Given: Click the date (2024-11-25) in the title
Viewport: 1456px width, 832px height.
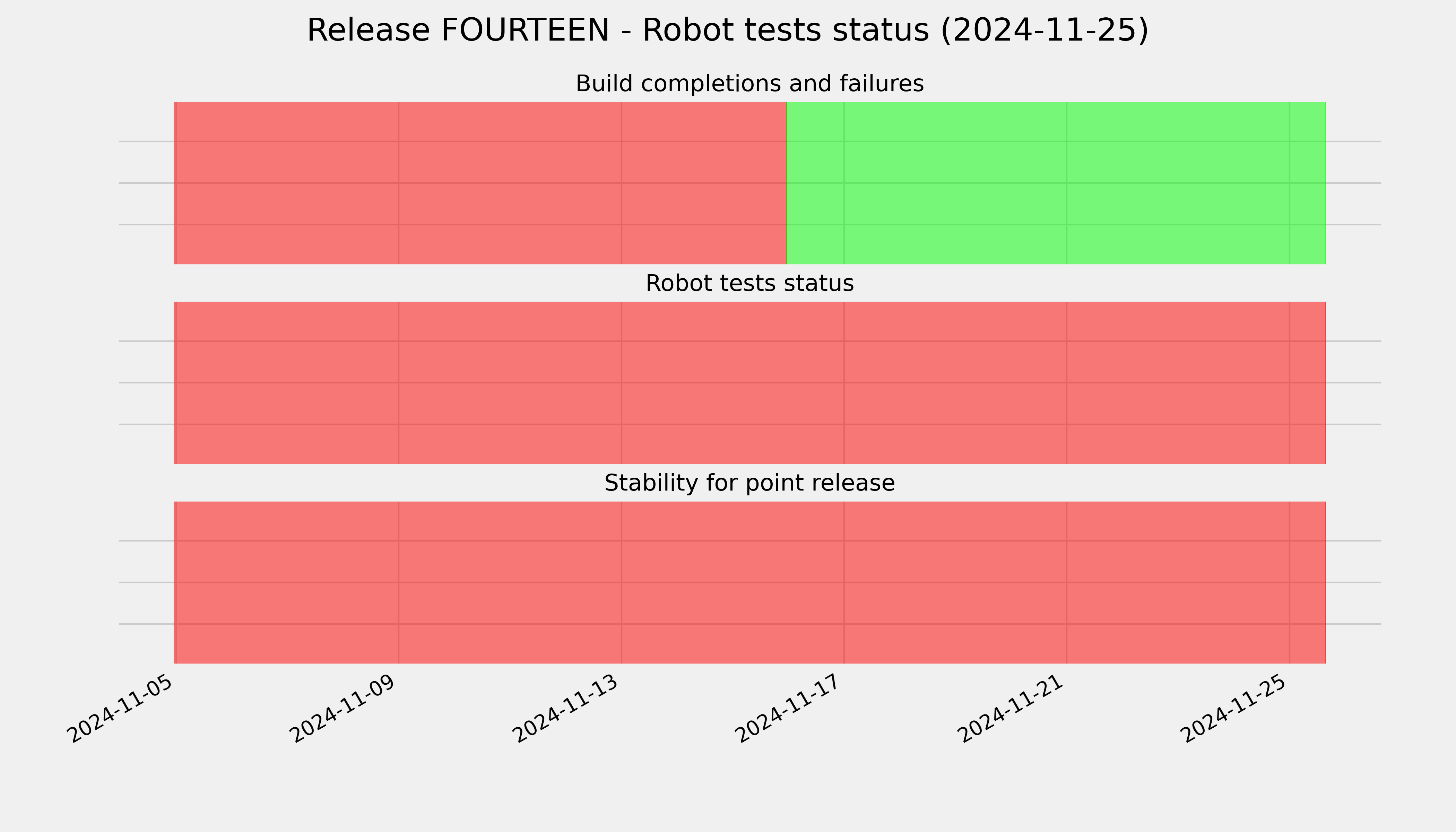Looking at the screenshot, I should coord(1045,30).
